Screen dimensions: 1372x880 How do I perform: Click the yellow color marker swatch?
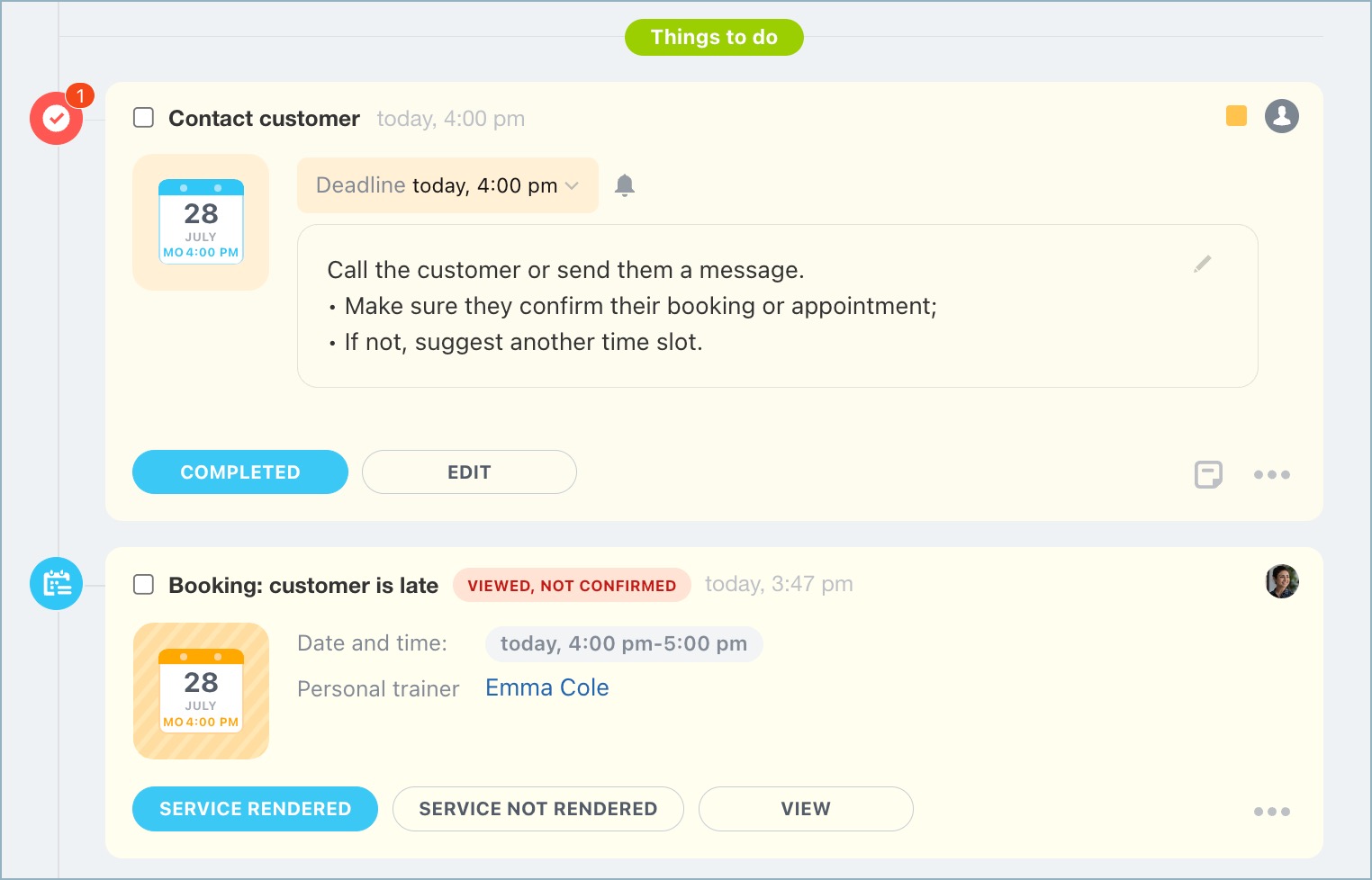[x=1236, y=116]
